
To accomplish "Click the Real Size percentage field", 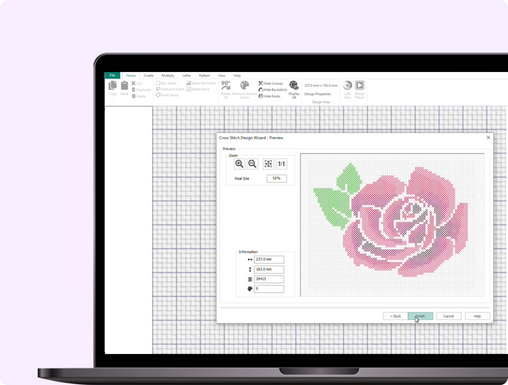I will (x=276, y=178).
